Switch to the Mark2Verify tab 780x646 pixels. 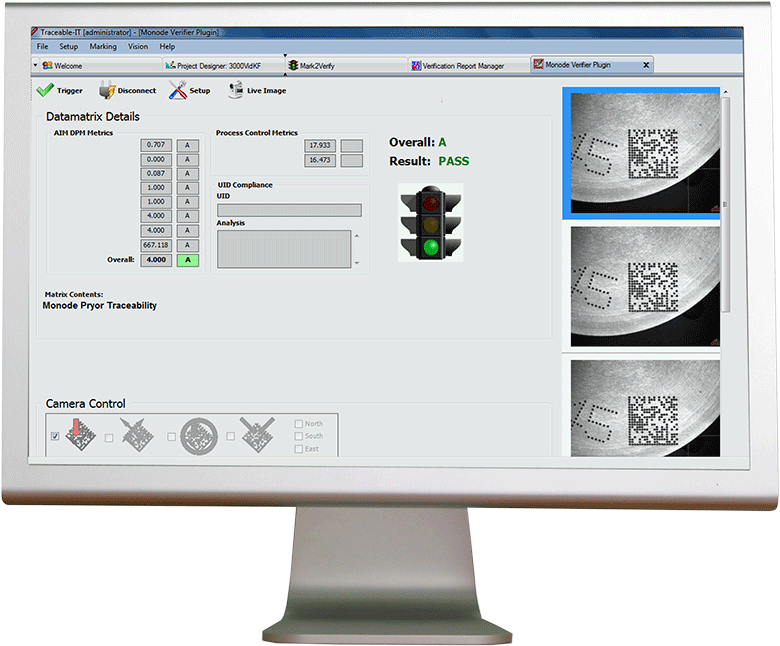point(347,65)
